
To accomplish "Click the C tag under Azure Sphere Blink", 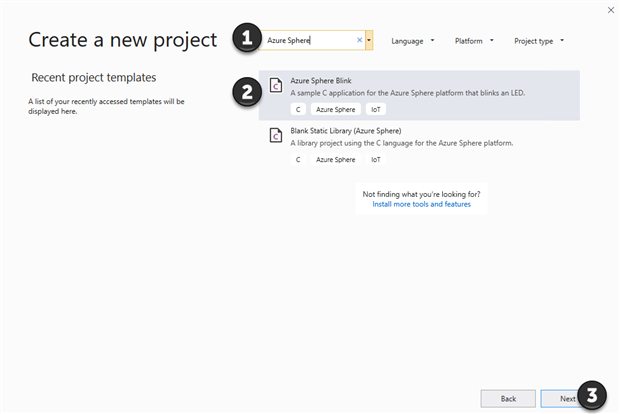I will (298, 108).
